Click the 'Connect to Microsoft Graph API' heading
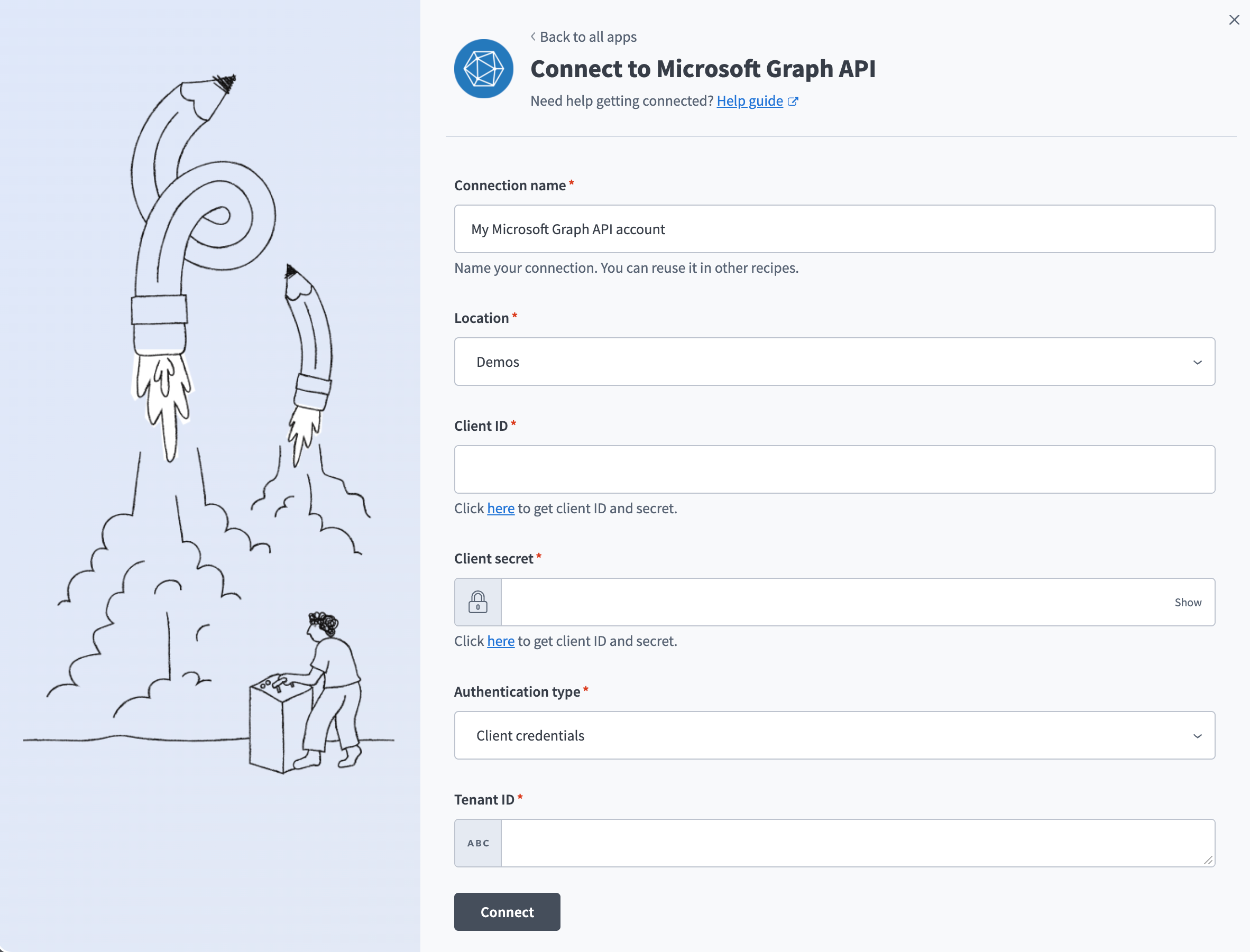 703,69
